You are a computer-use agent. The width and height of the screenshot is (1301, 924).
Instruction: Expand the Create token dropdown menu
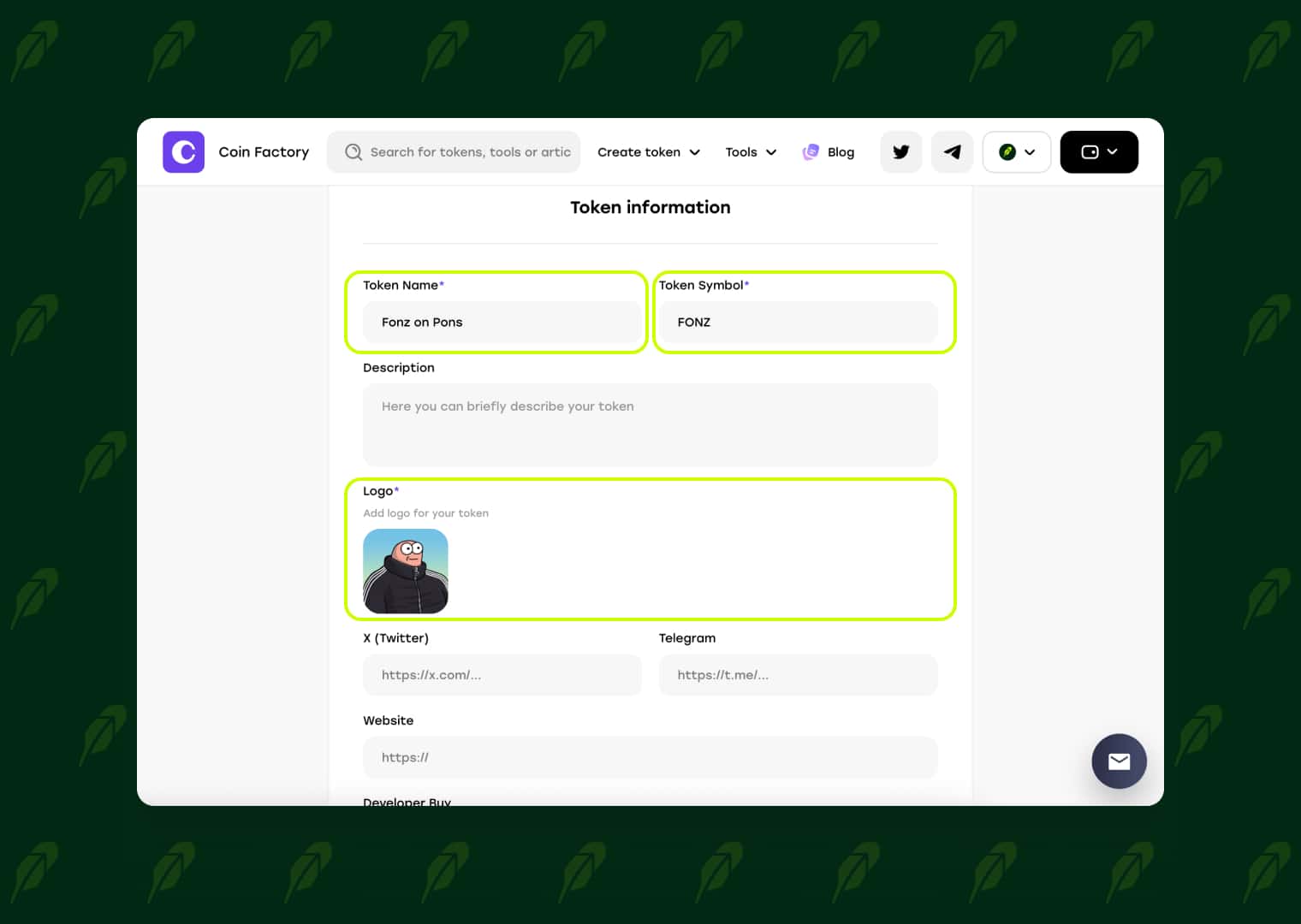(x=649, y=152)
